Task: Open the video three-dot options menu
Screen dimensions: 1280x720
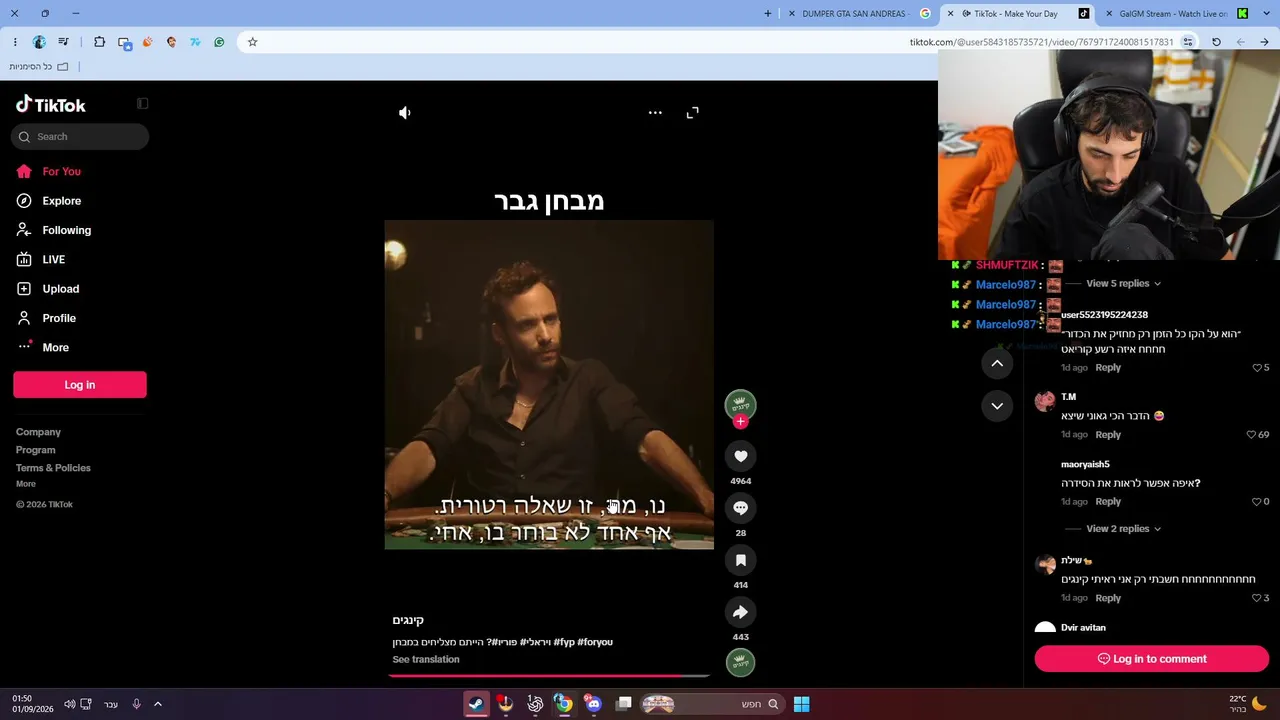Action: click(x=655, y=113)
